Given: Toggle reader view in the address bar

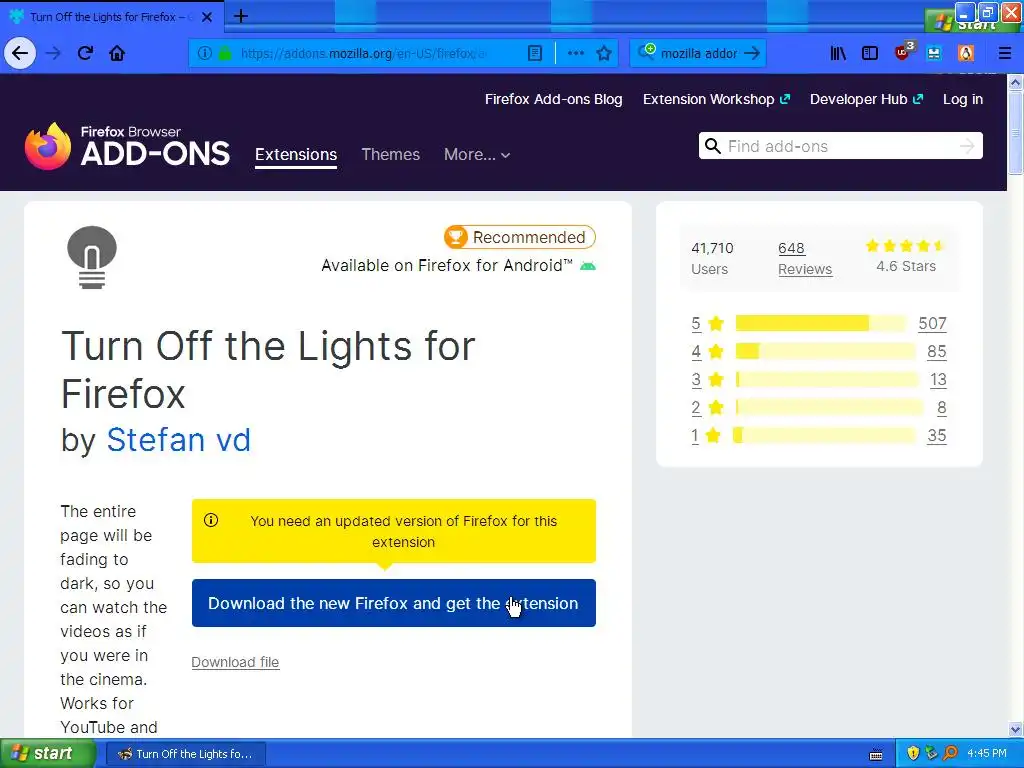Looking at the screenshot, I should [x=535, y=53].
